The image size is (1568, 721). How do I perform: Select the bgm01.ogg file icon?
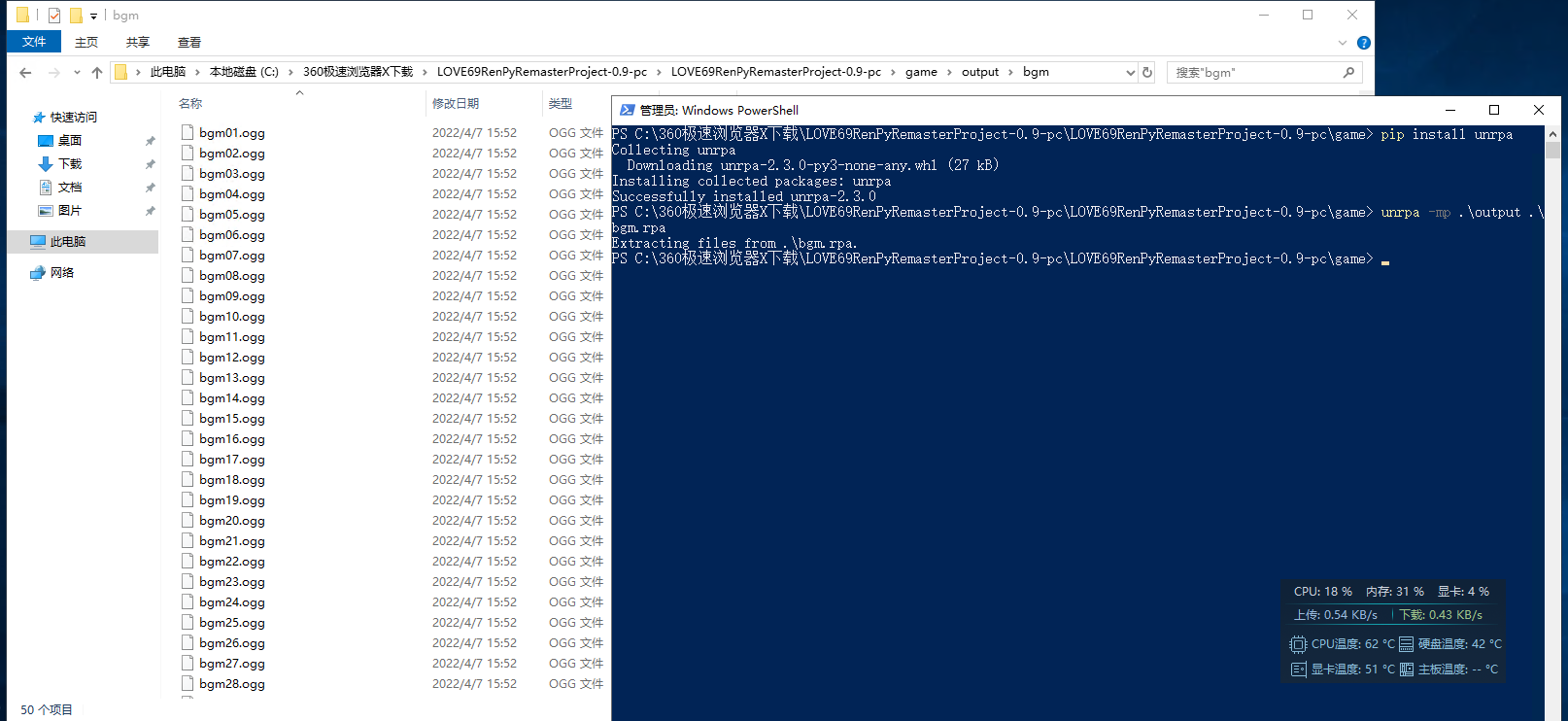coord(187,132)
